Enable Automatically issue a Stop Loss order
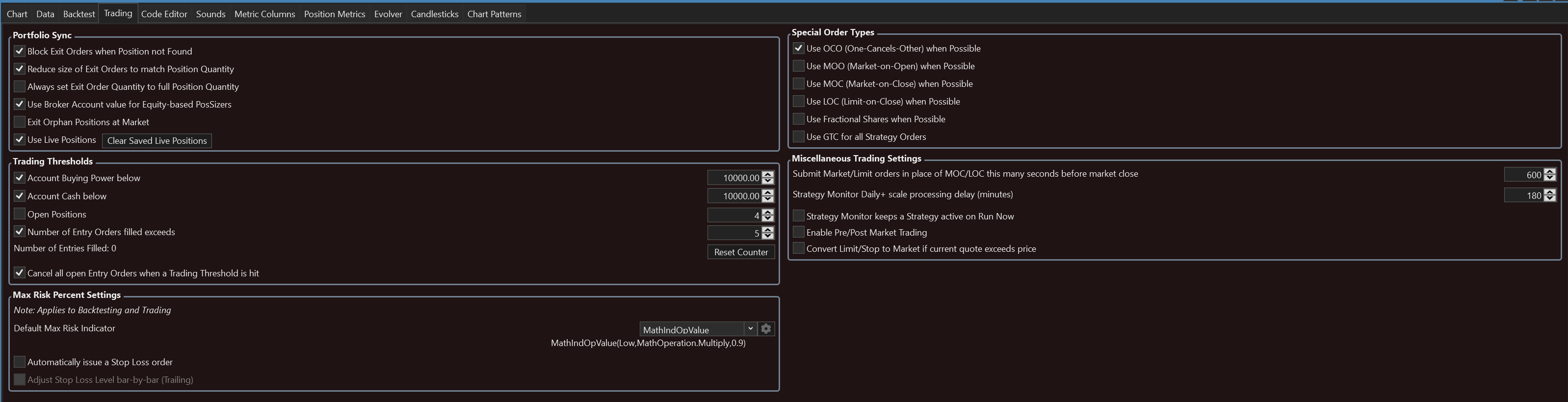Image resolution: width=1568 pixels, height=402 pixels. 20,362
